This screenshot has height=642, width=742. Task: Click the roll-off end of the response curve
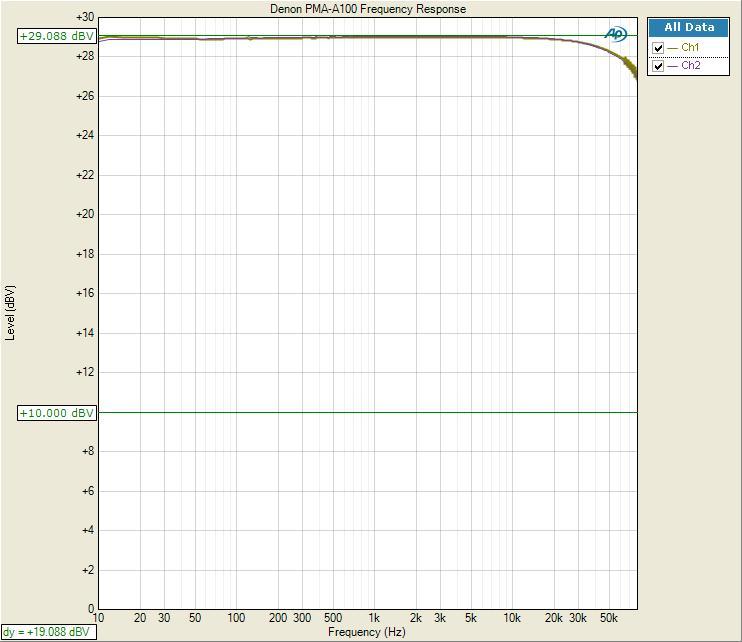tap(633, 71)
